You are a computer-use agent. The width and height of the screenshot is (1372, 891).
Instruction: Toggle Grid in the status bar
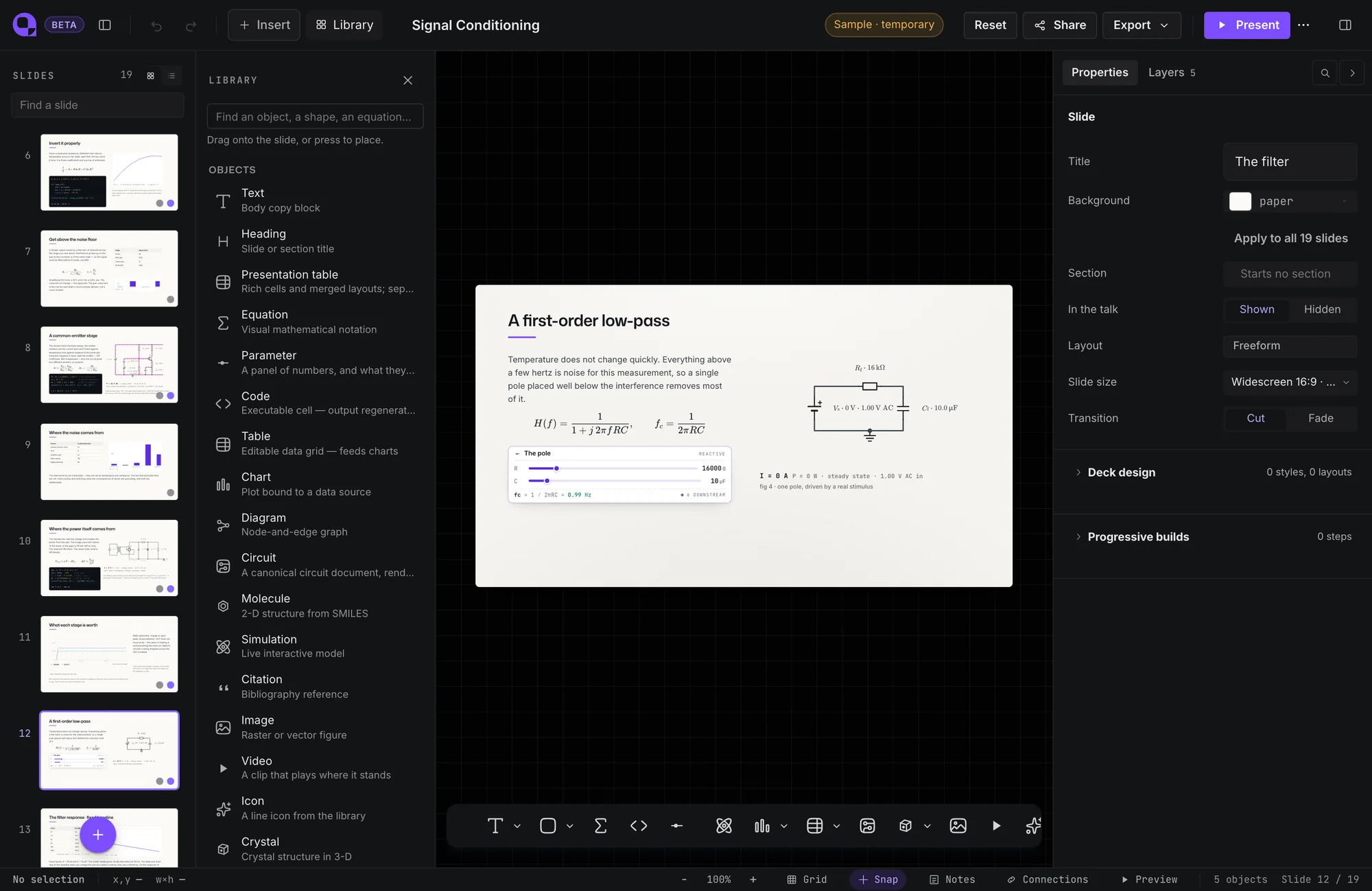807,879
